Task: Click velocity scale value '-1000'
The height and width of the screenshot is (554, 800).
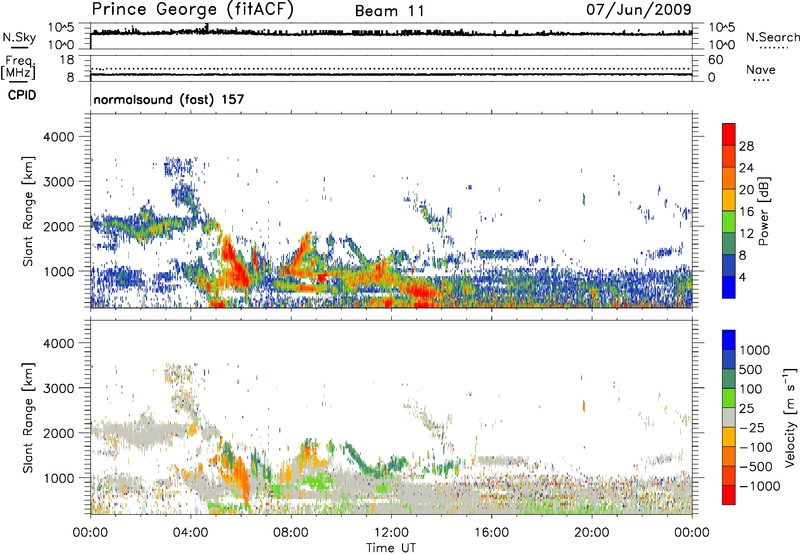Action: pos(759,486)
